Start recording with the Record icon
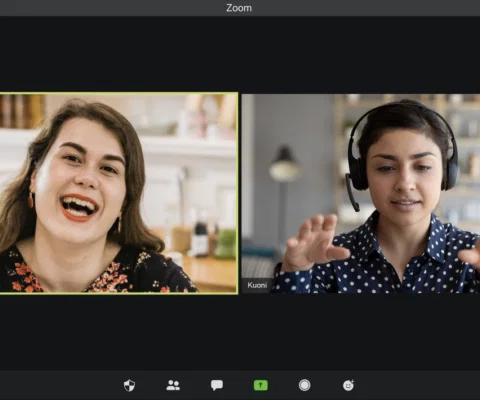 point(304,385)
